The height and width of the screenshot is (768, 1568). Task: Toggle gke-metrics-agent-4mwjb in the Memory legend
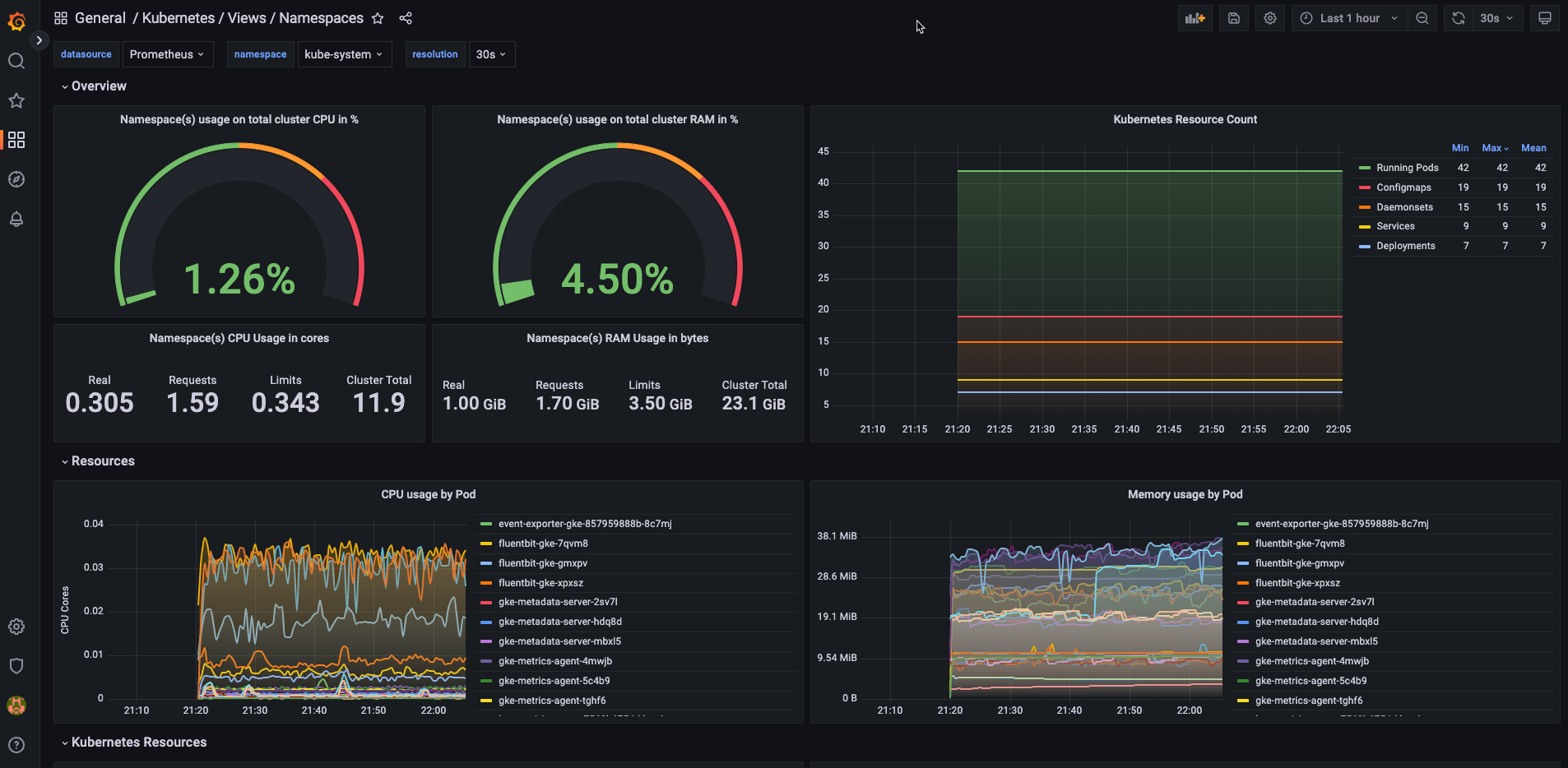[1312, 661]
